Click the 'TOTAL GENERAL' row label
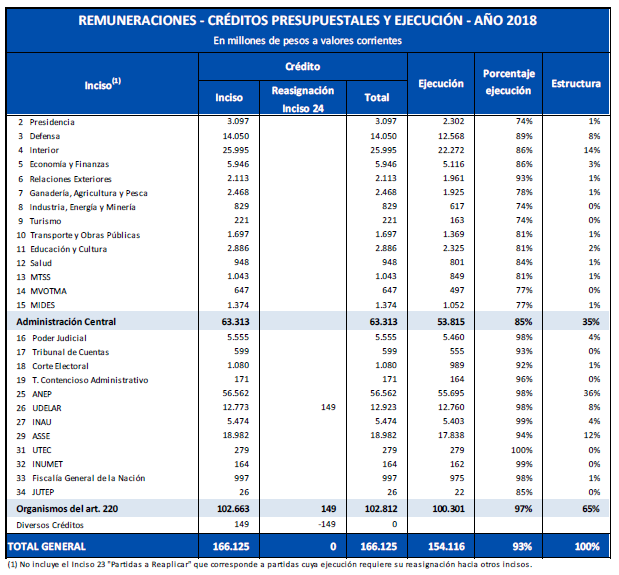Image resolution: width=619 pixels, height=575 pixels. (47, 547)
